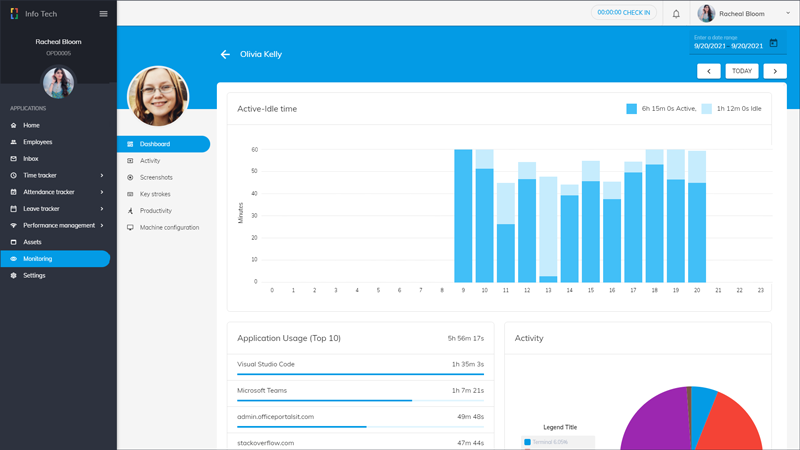Expand the Performance management submenu
800x450 pixels.
pyautogui.click(x=102, y=226)
